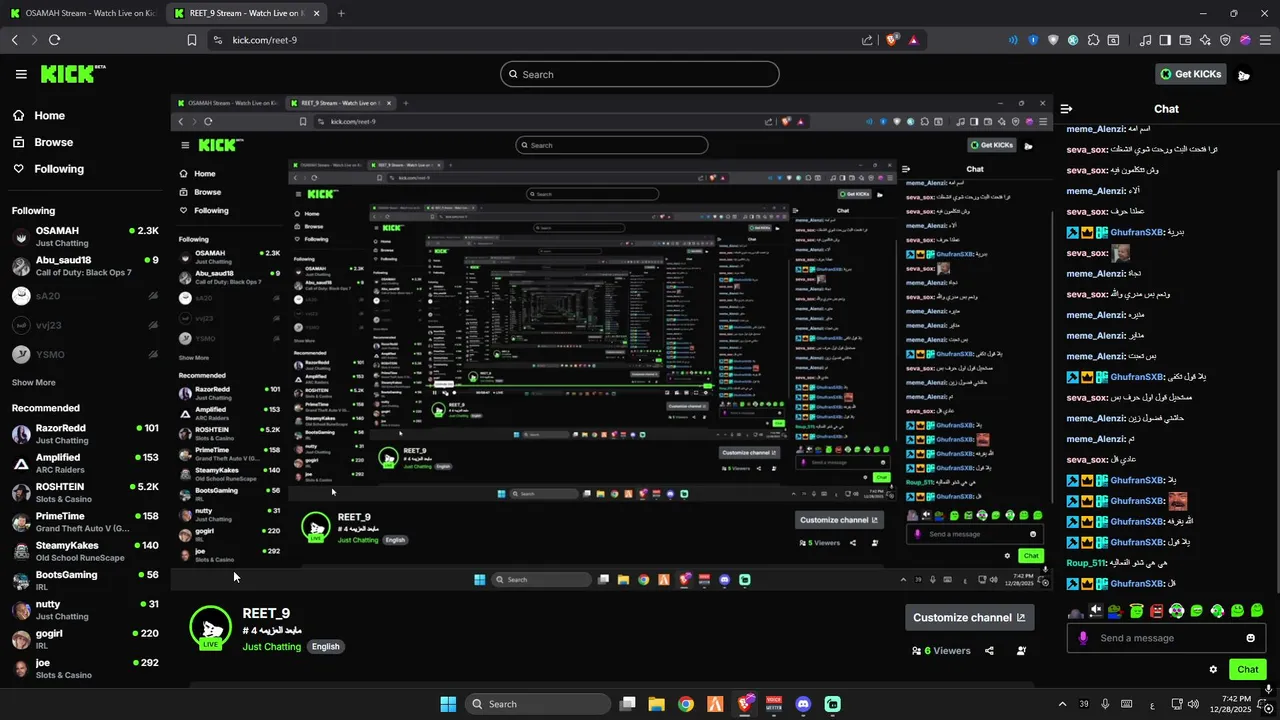The width and height of the screenshot is (1280, 720).
Task: Toggle the browser sidebar panel icon
Action: (1165, 40)
